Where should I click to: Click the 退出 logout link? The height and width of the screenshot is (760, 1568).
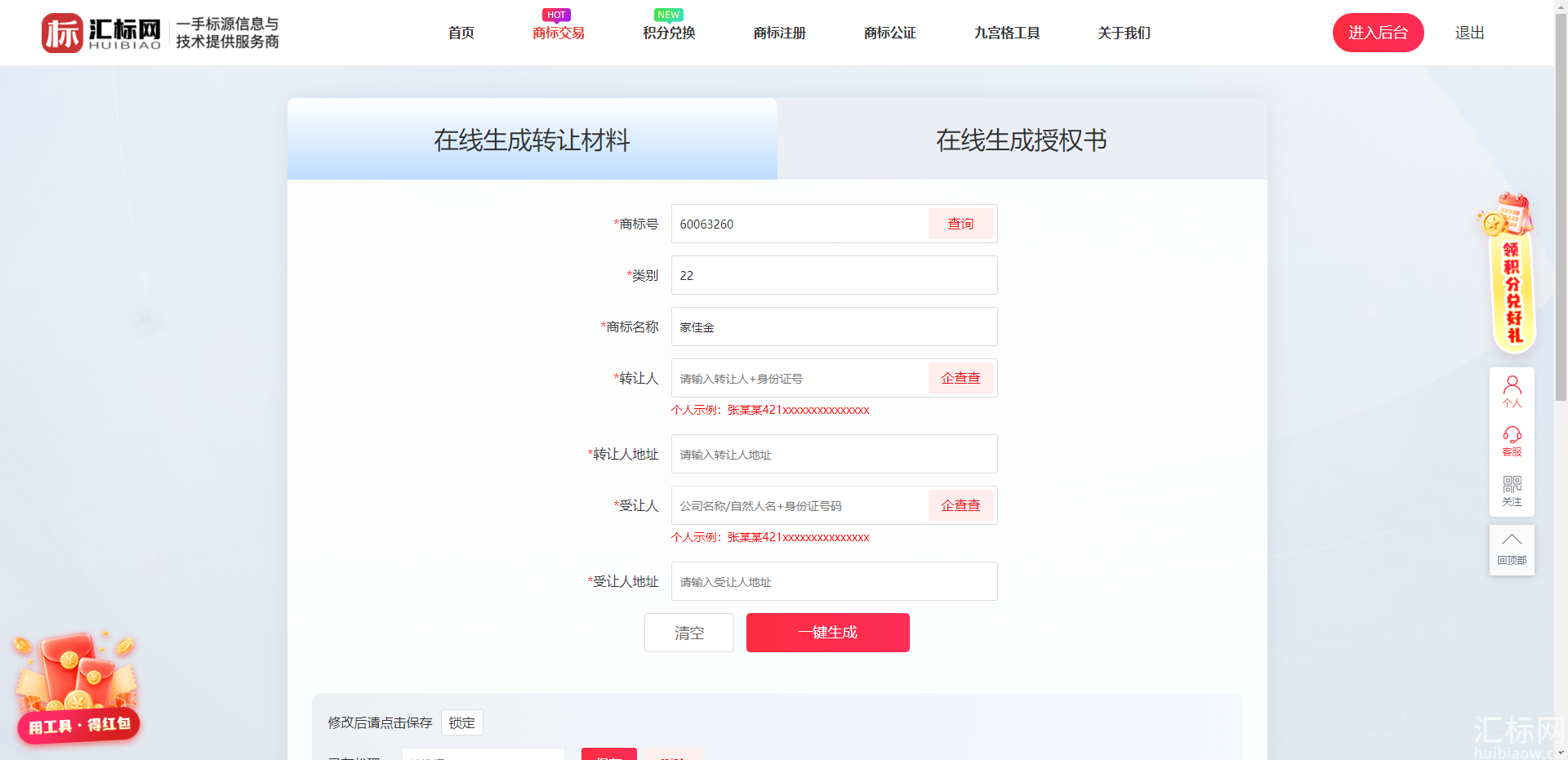click(1469, 33)
